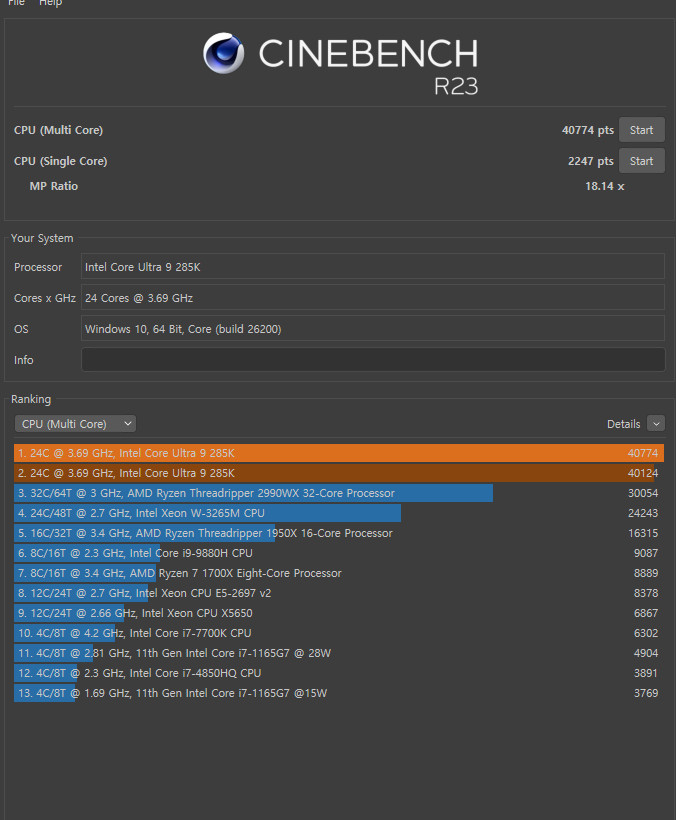Open the Help menu

tap(50, 3)
